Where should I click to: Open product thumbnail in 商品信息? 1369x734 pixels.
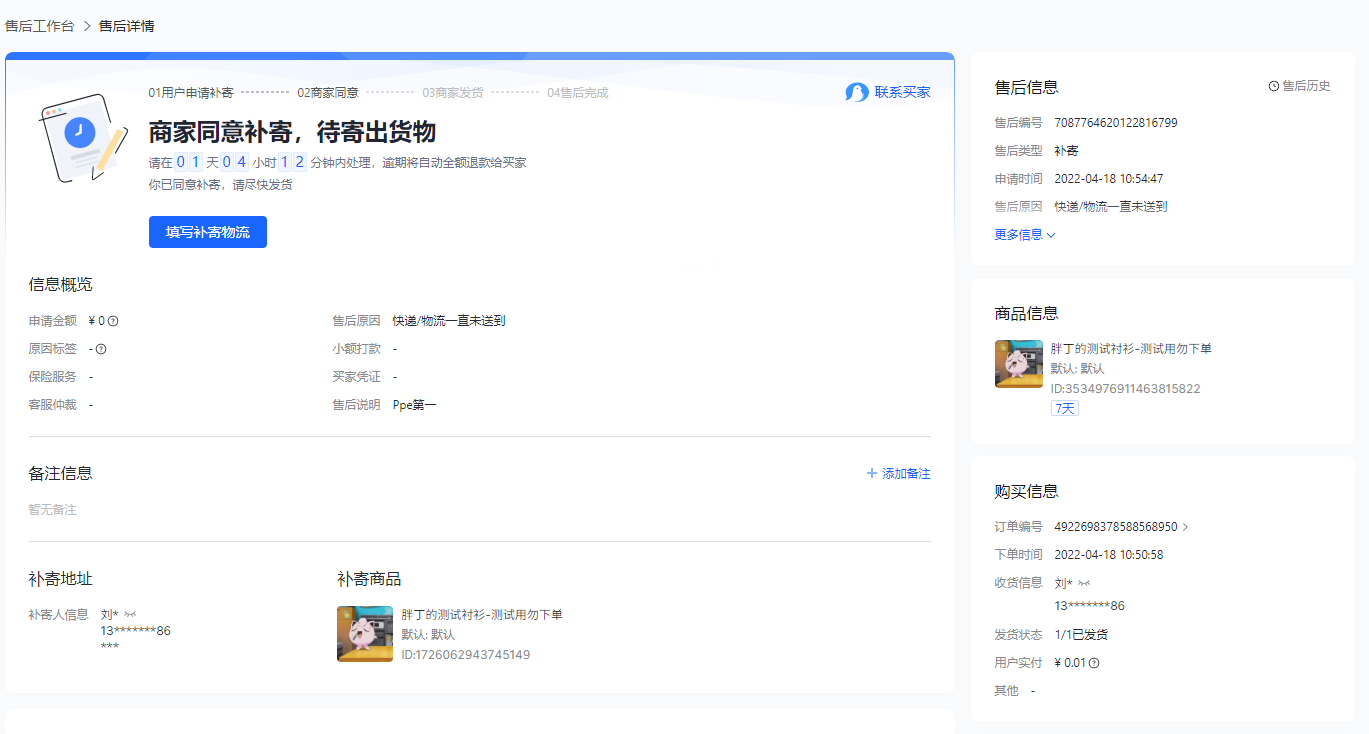(1018, 364)
